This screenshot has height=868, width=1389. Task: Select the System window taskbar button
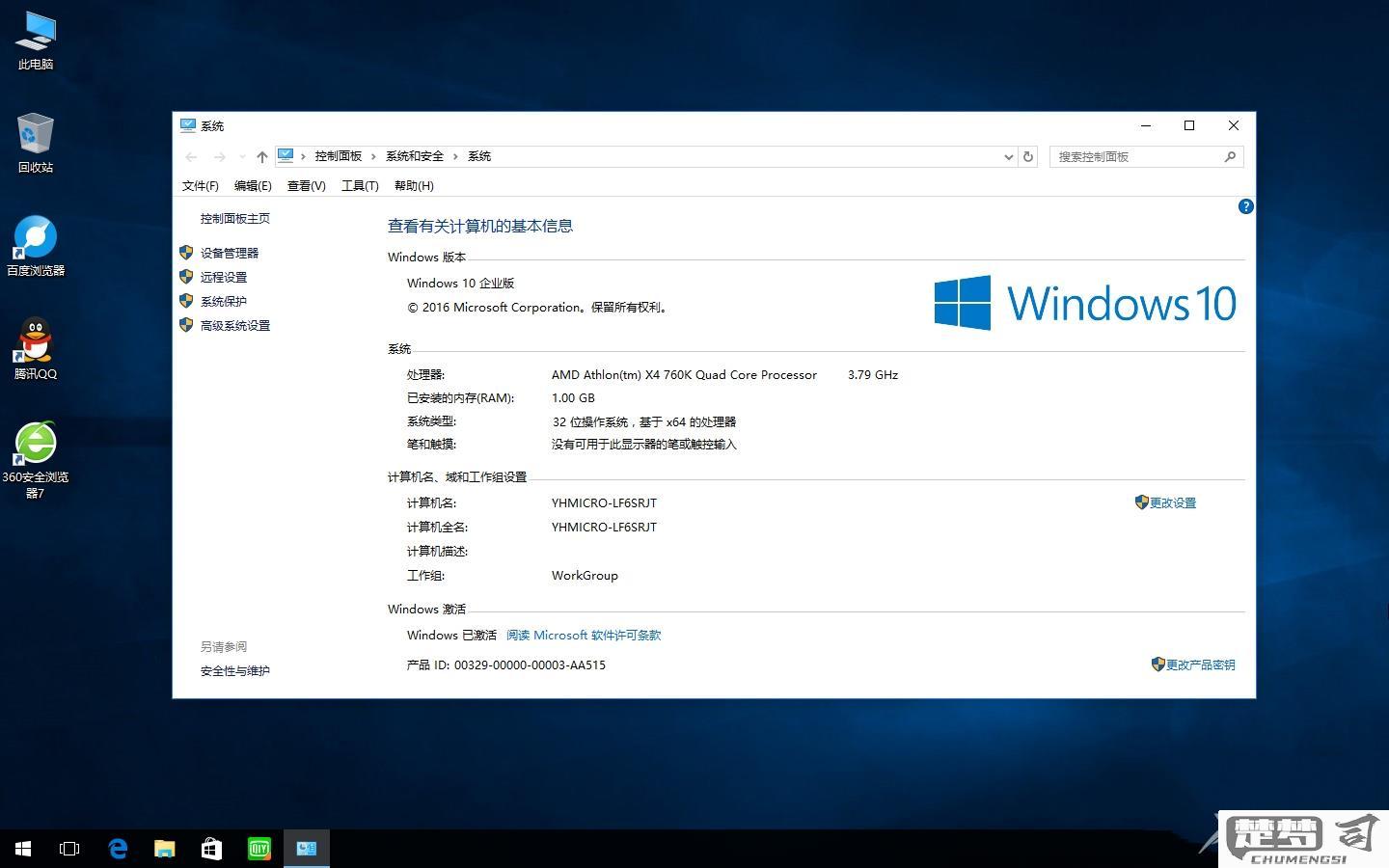(x=307, y=849)
